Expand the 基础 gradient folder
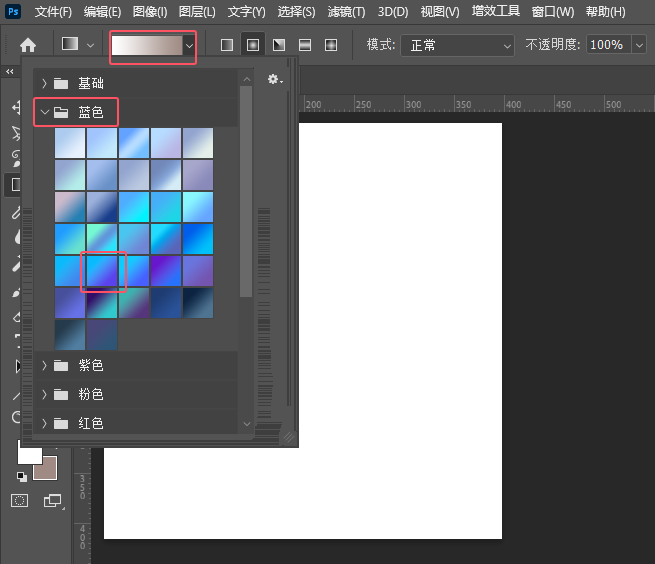The image size is (655, 564). point(44,83)
